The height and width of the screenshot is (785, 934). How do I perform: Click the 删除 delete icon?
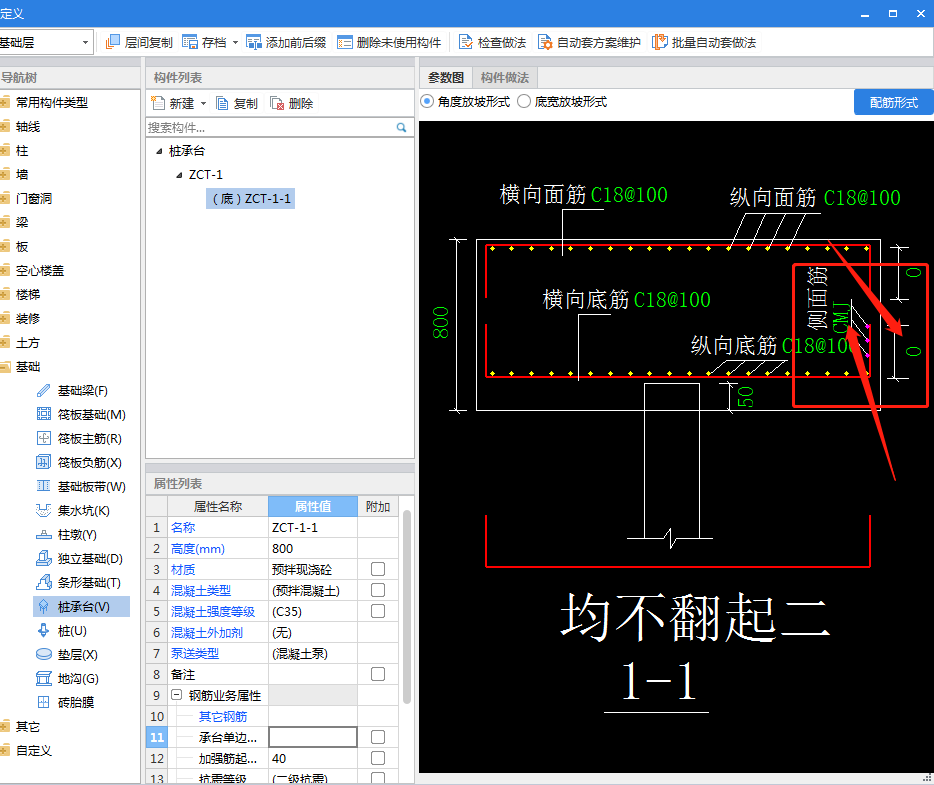coord(277,104)
